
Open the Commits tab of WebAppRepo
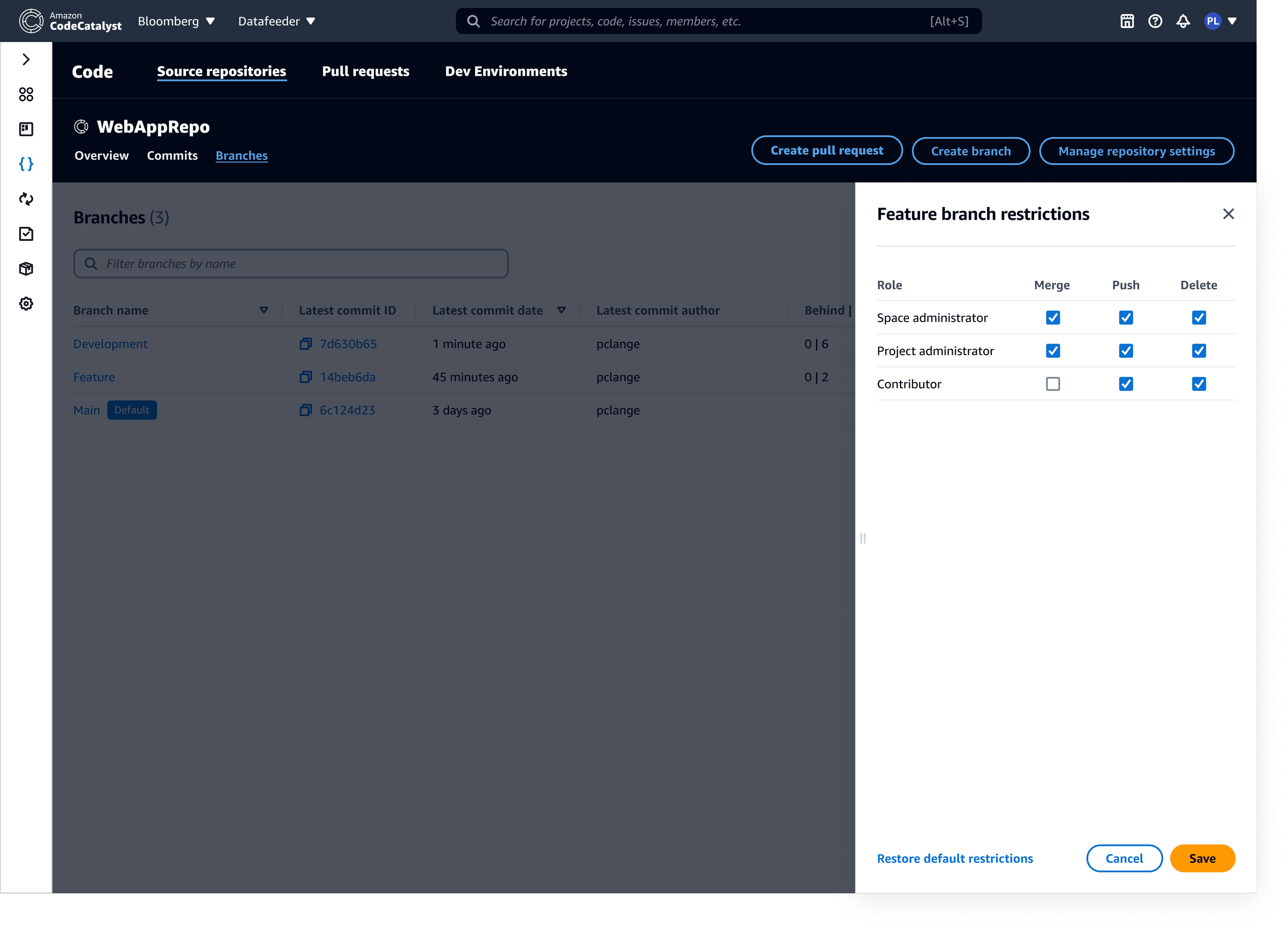click(x=172, y=156)
